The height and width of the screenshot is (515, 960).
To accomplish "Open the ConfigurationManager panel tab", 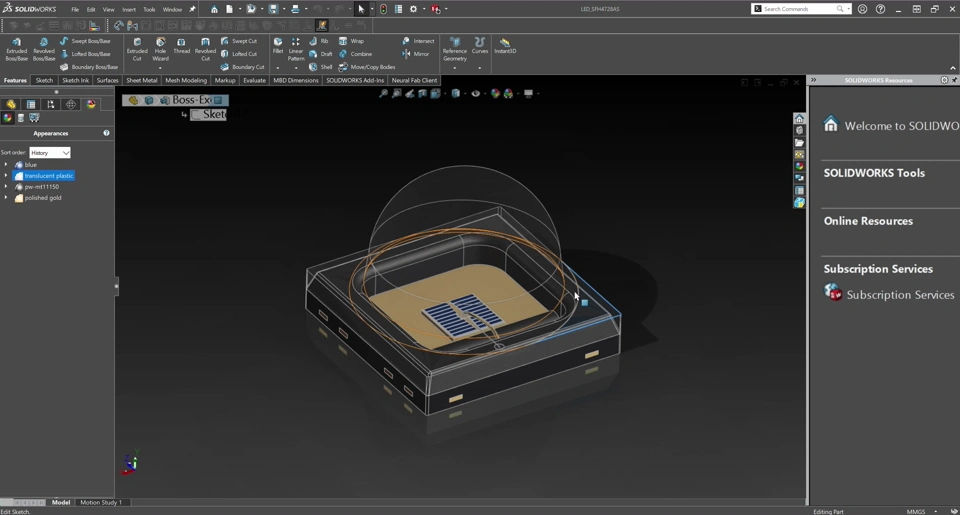I will (51, 104).
